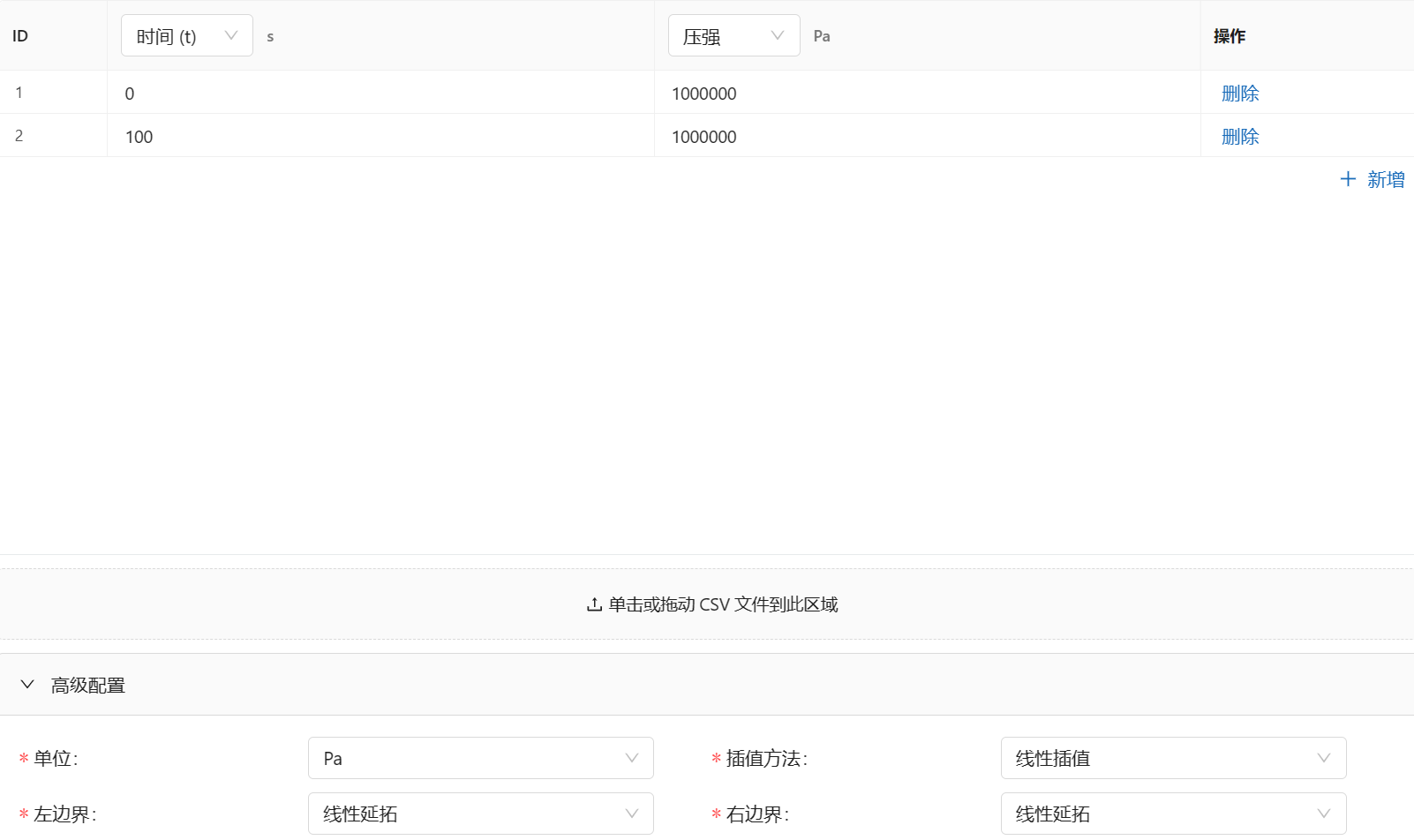This screenshot has height=840, width=1414.
Task: Click row 2 pressure cell 1000000
Action: pos(927,136)
